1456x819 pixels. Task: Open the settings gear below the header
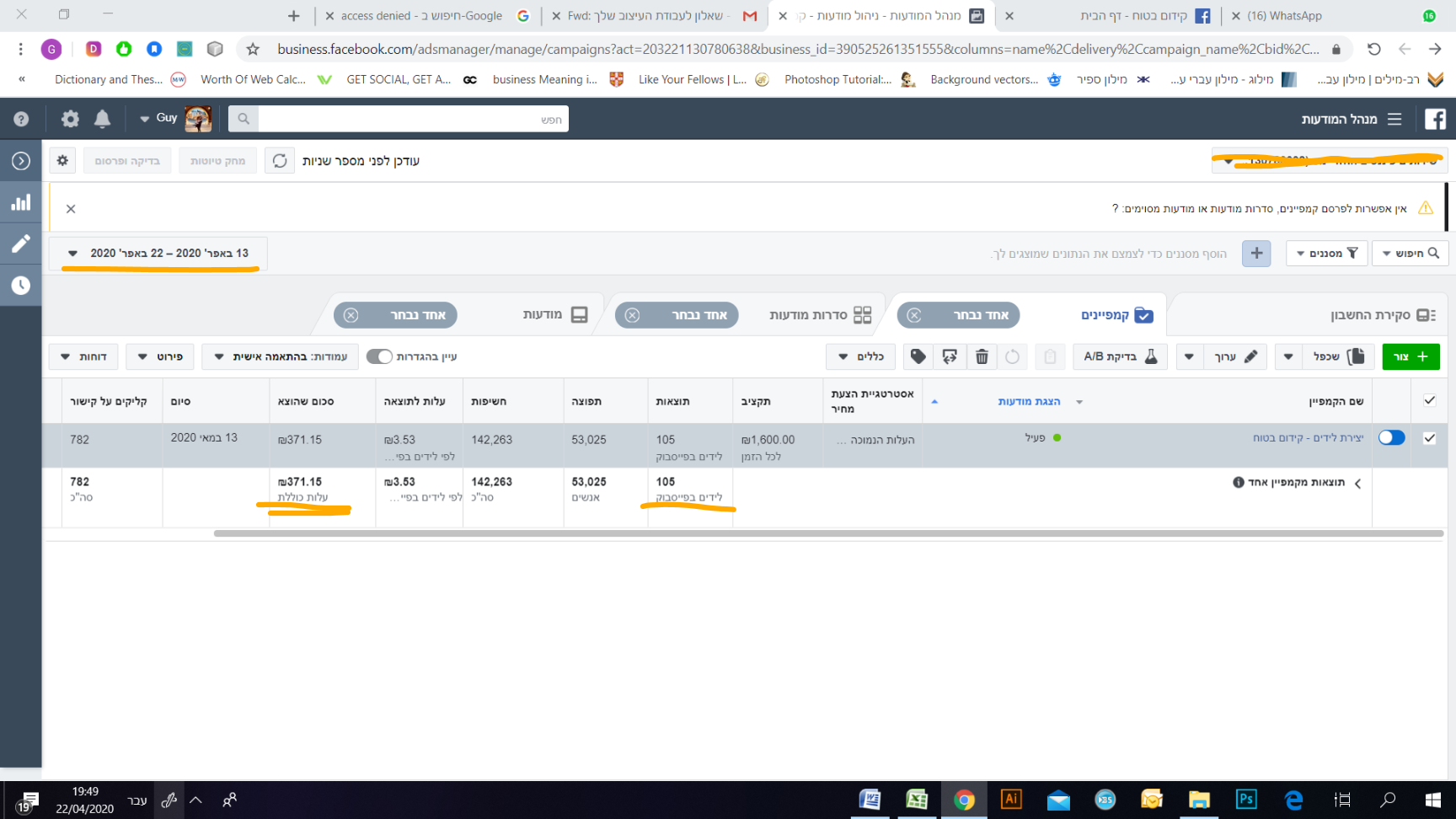point(62,160)
